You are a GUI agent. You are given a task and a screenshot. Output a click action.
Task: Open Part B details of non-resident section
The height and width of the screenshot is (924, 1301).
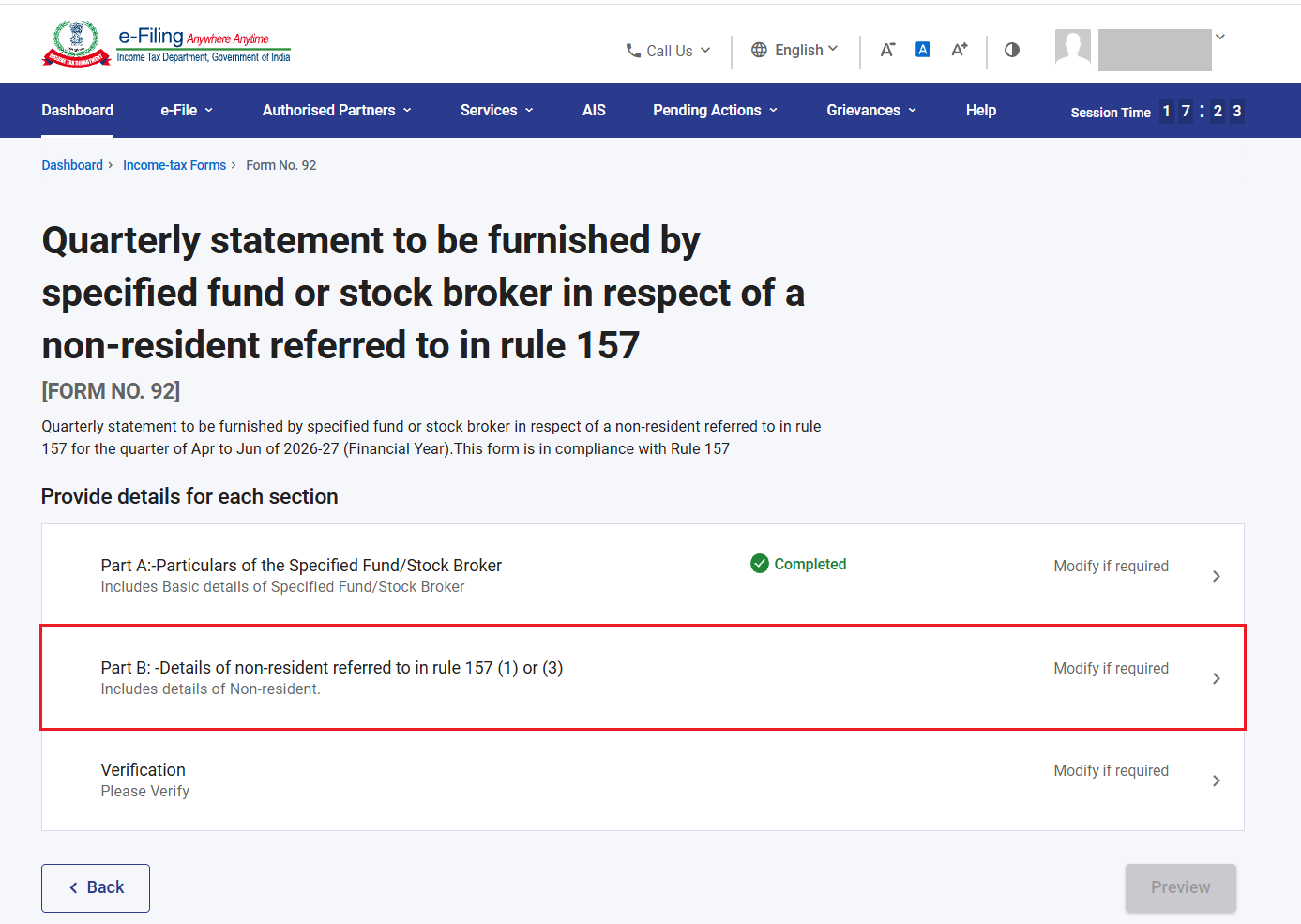643,677
